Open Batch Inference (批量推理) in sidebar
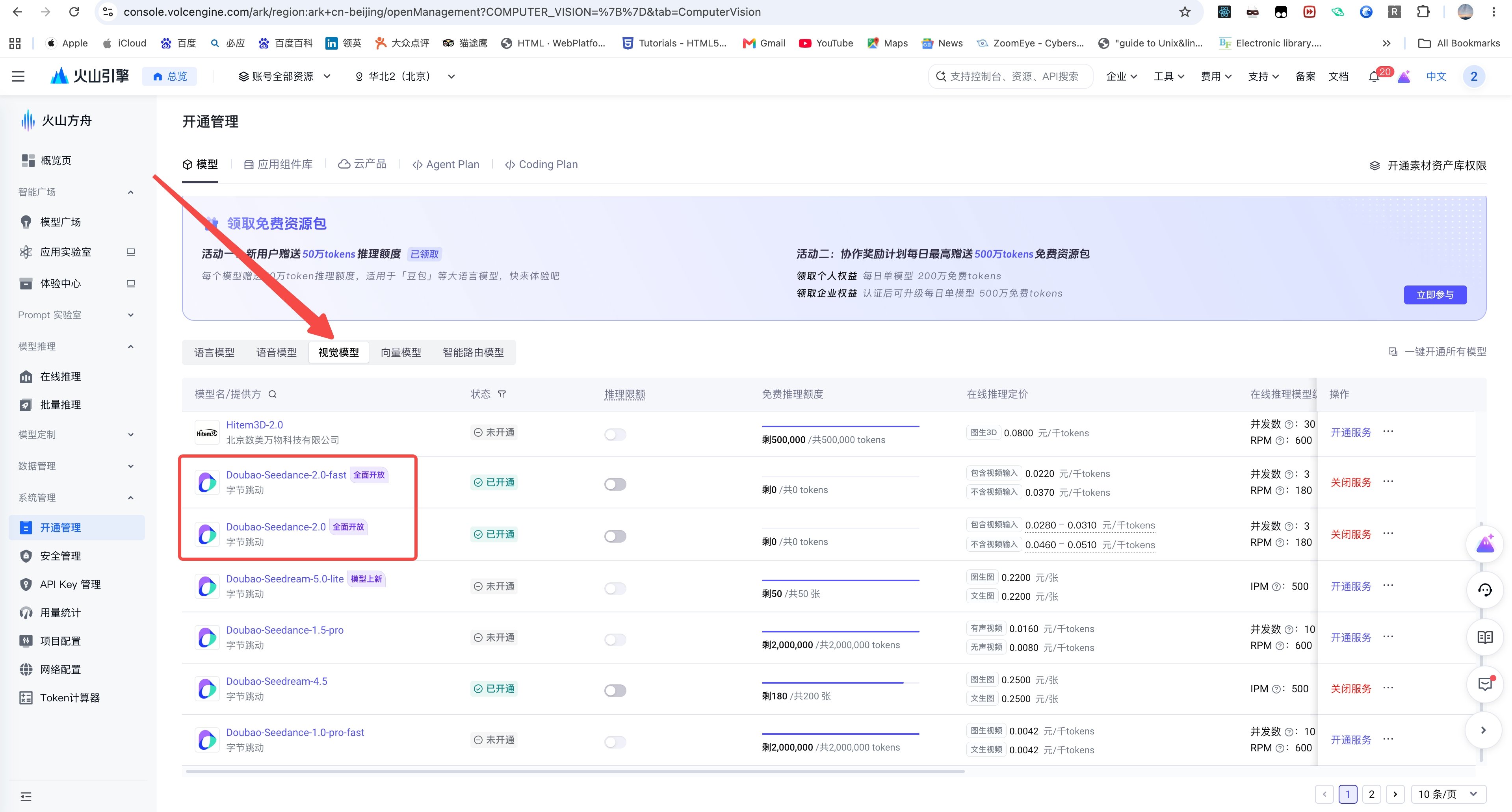The height and width of the screenshot is (812, 1512). click(60, 404)
